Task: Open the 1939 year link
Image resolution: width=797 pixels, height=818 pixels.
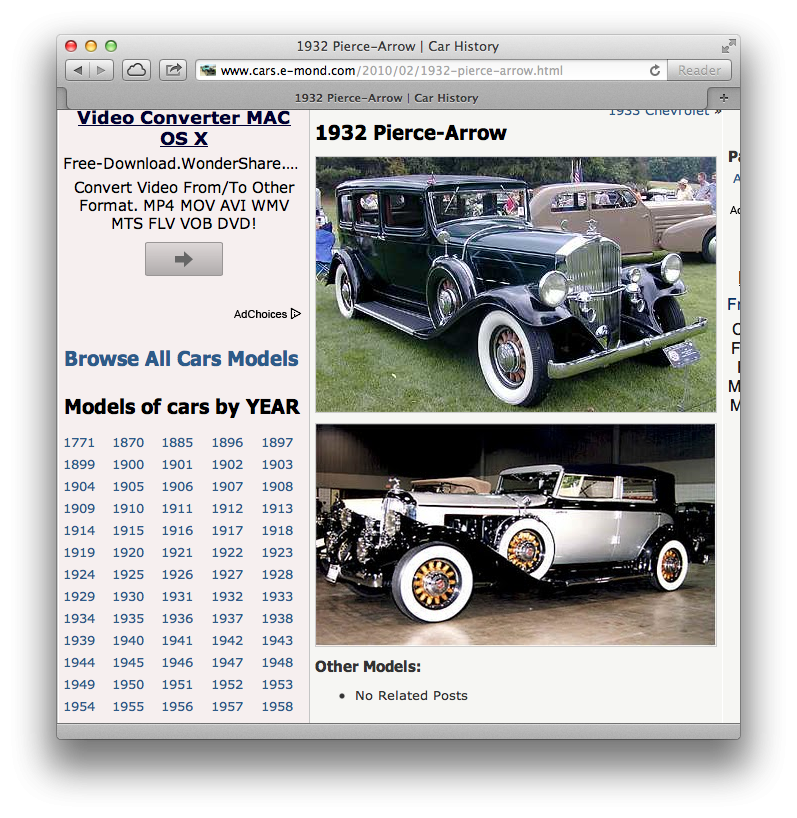Action: tap(79, 640)
